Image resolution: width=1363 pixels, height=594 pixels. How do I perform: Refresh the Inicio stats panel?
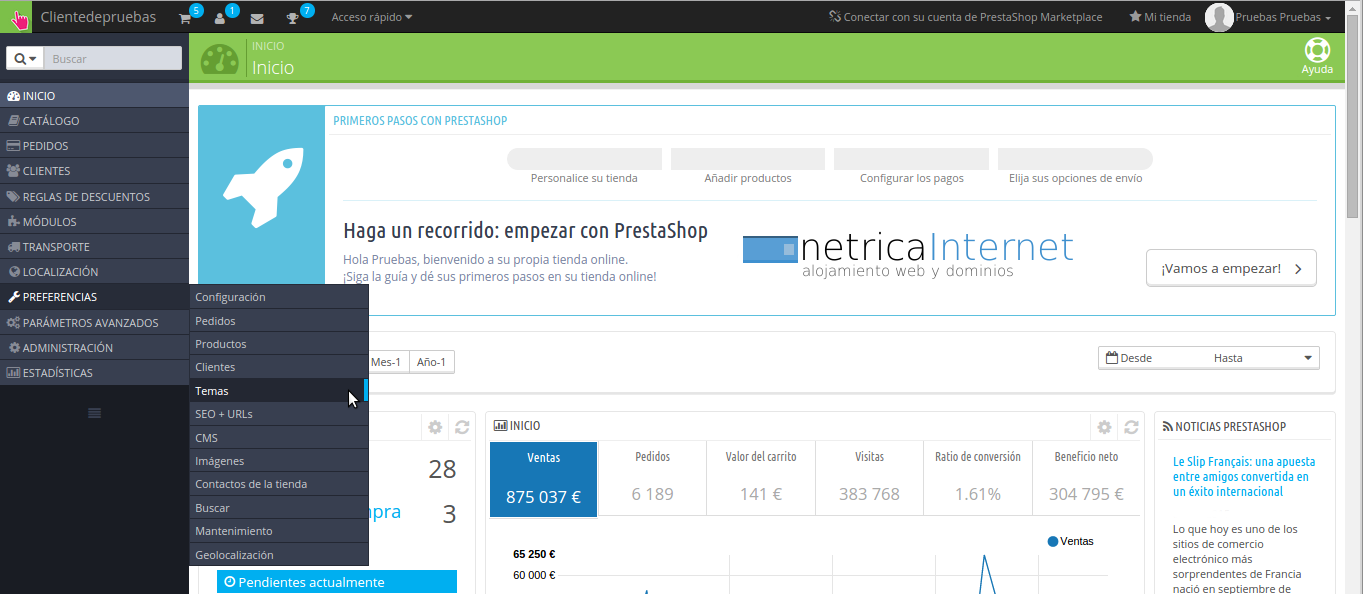click(1131, 427)
